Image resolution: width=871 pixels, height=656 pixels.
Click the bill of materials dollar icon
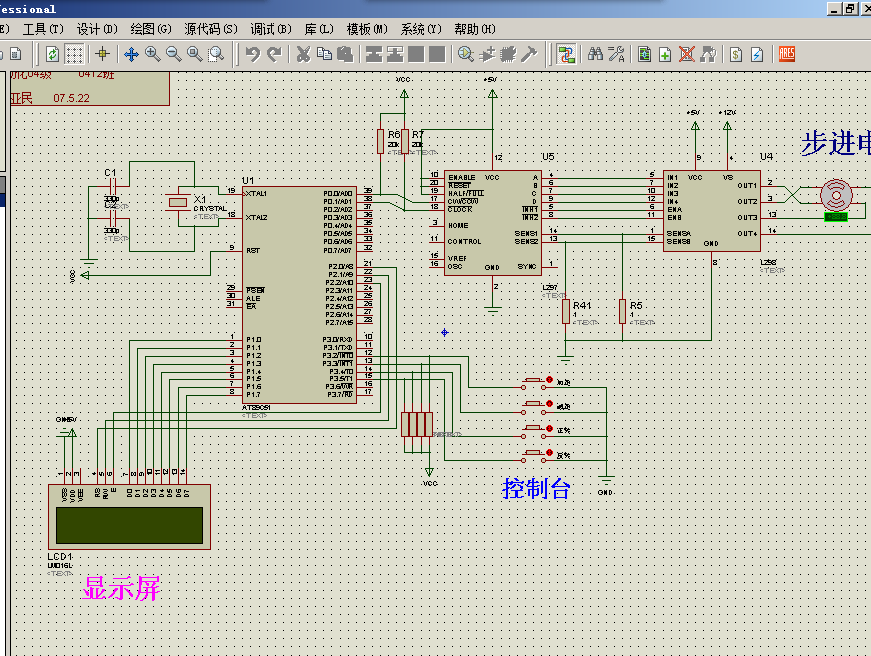735,54
